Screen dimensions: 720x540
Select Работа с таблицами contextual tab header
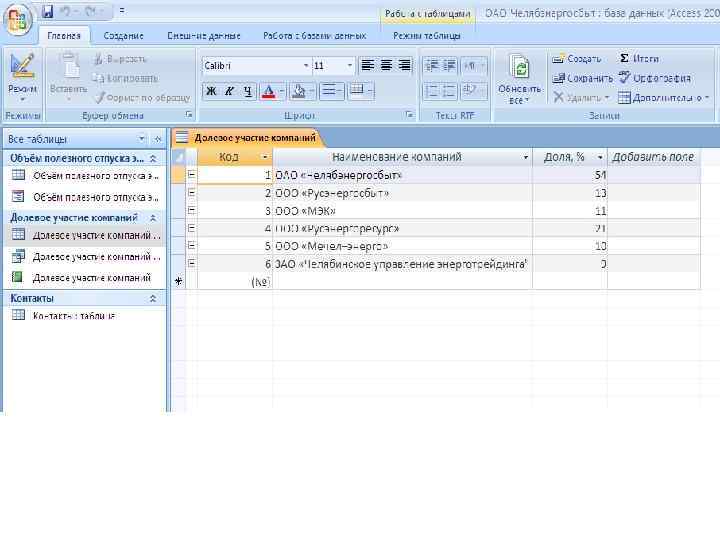pos(428,14)
